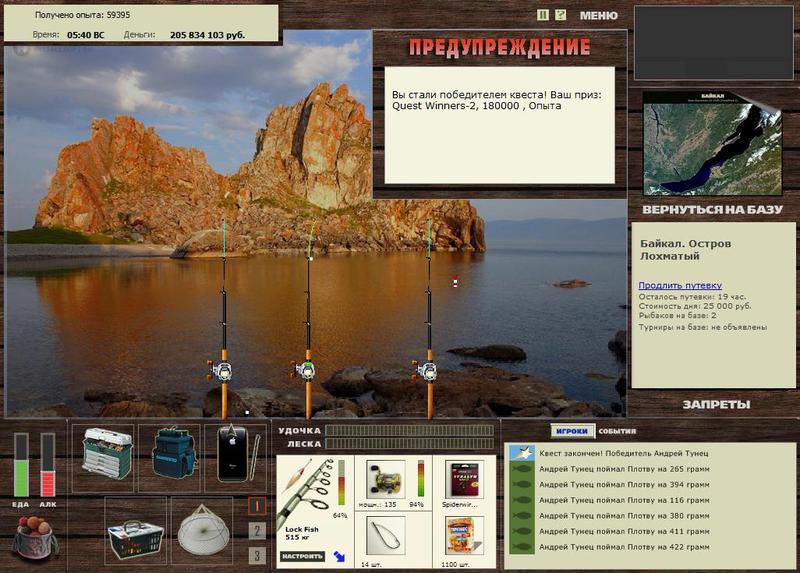Image resolution: width=800 pixels, height=573 pixels.
Task: Click the quest winner prize message text
Action: point(497,101)
